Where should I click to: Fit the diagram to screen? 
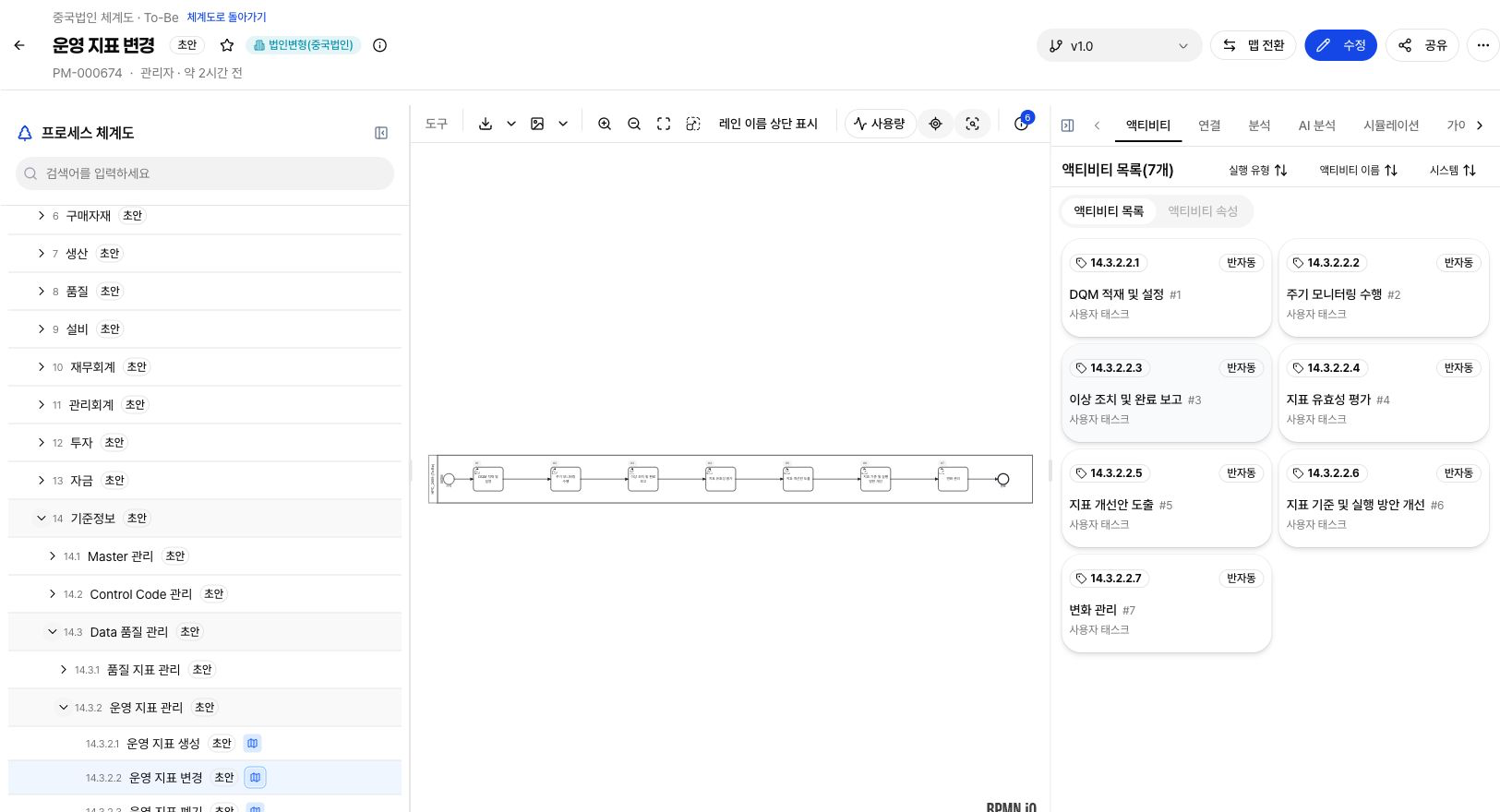pyautogui.click(x=664, y=124)
